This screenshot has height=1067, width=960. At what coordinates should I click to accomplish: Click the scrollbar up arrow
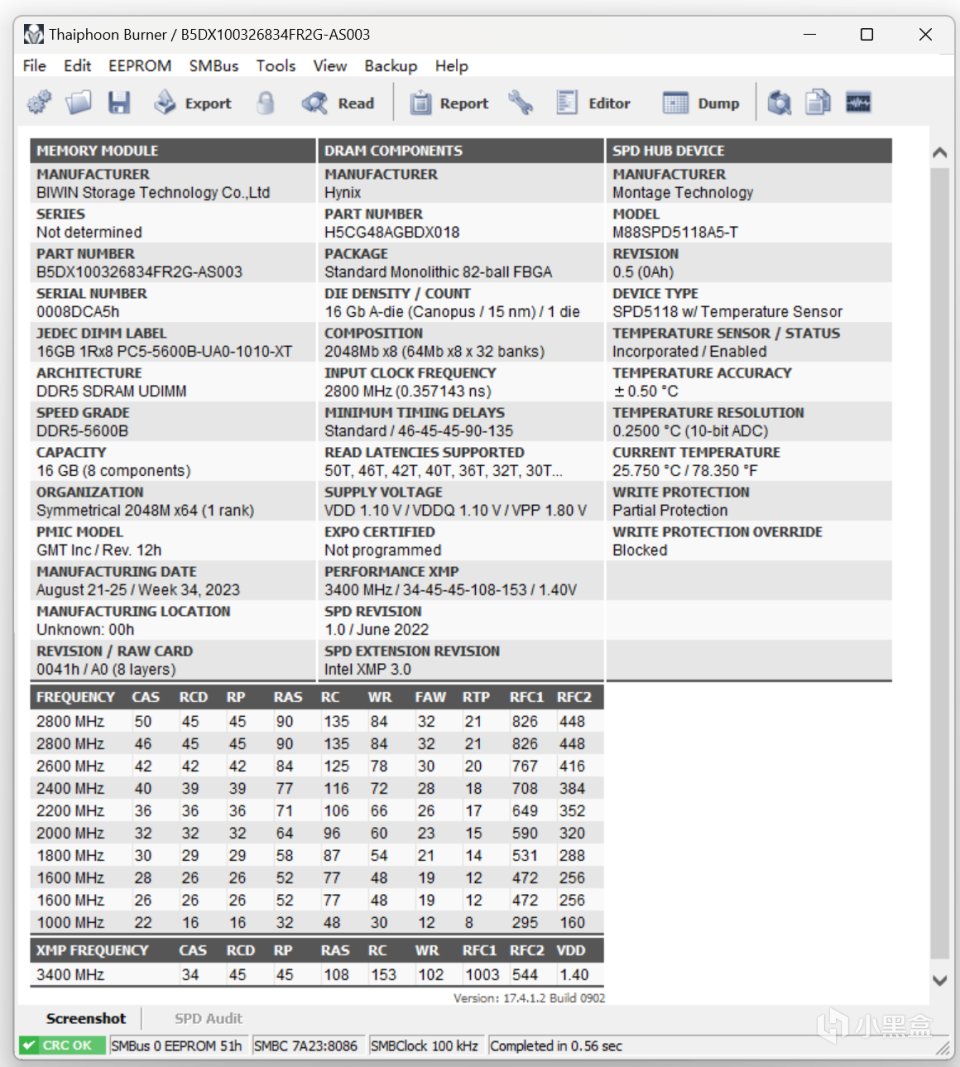tap(940, 152)
